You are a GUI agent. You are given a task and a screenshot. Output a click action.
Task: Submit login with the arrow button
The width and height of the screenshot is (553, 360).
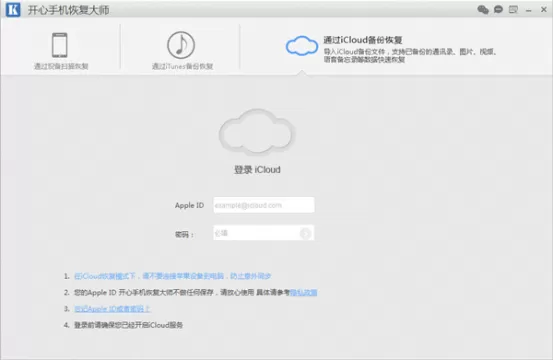(306, 233)
